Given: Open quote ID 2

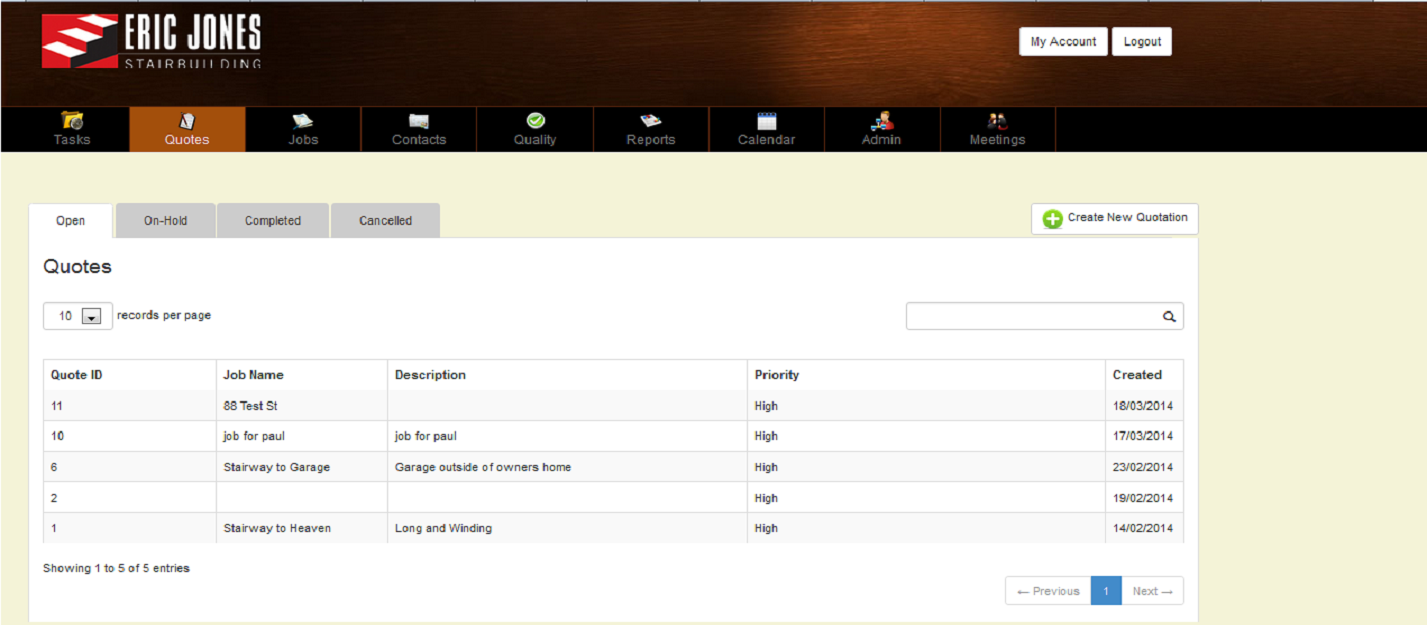Looking at the screenshot, I should (54, 498).
